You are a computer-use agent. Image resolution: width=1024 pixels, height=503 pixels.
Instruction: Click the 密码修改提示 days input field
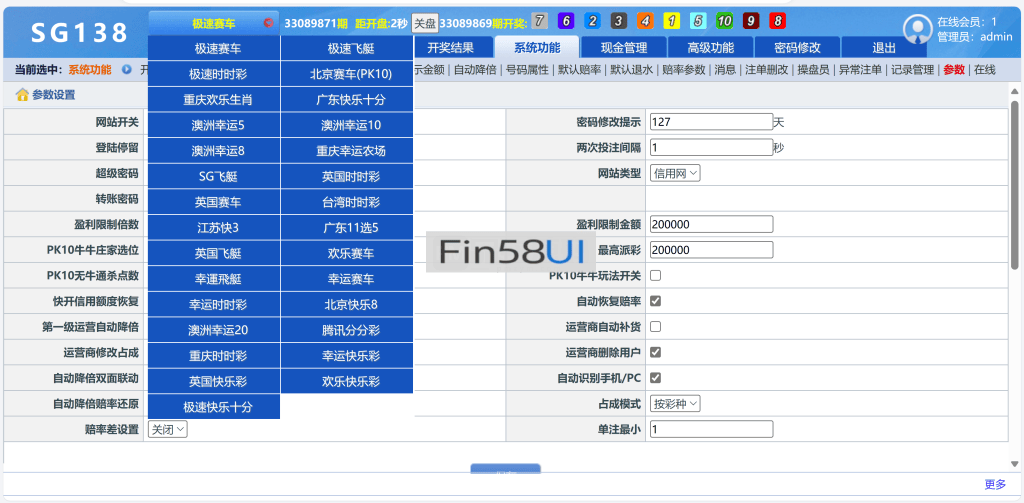click(x=710, y=121)
